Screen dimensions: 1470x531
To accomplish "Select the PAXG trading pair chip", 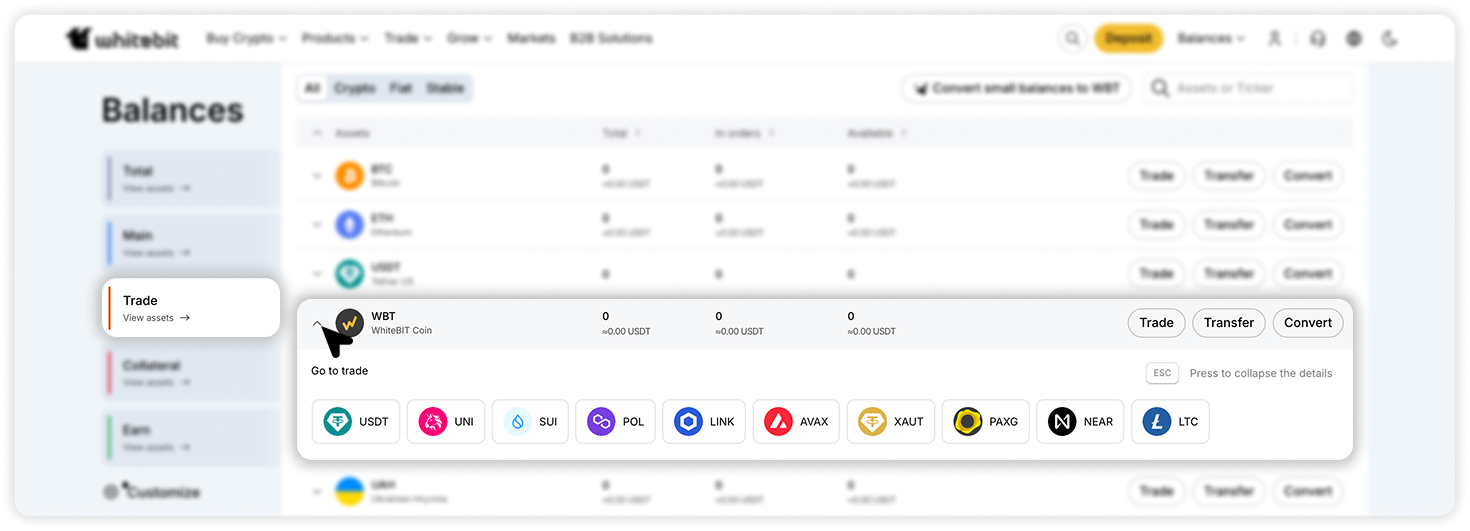I will pyautogui.click(x=985, y=422).
